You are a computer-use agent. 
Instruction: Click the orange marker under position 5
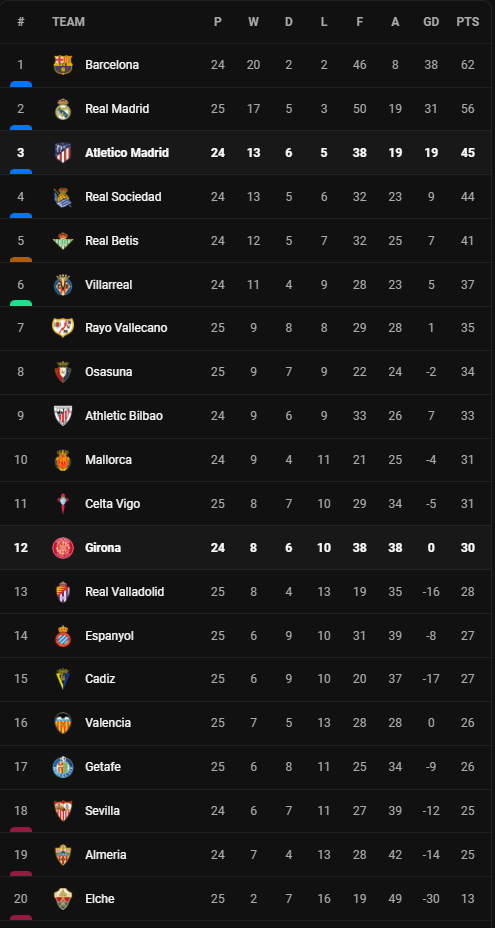[x=21, y=260]
